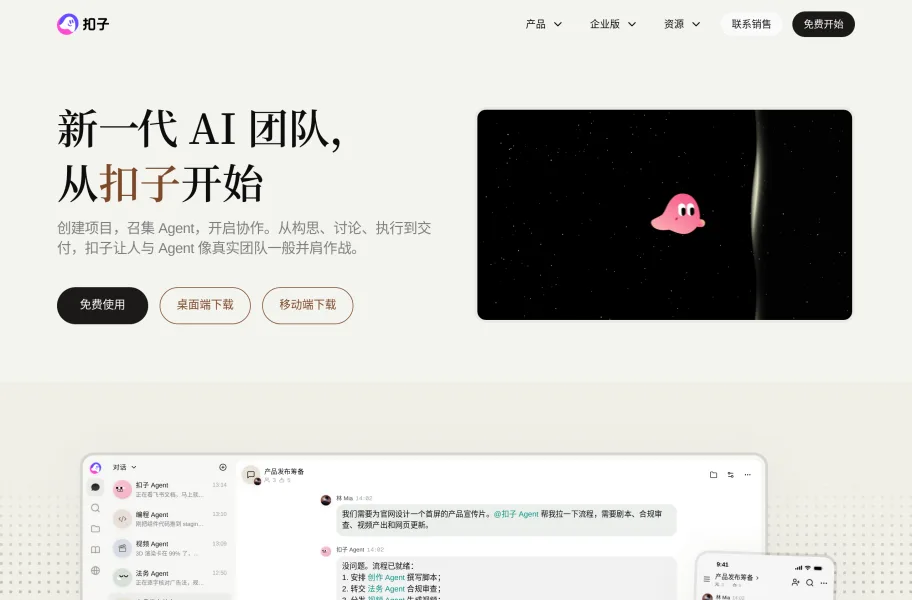Click the 桌面端下载 button
Image resolution: width=912 pixels, height=600 pixels.
tap(205, 305)
